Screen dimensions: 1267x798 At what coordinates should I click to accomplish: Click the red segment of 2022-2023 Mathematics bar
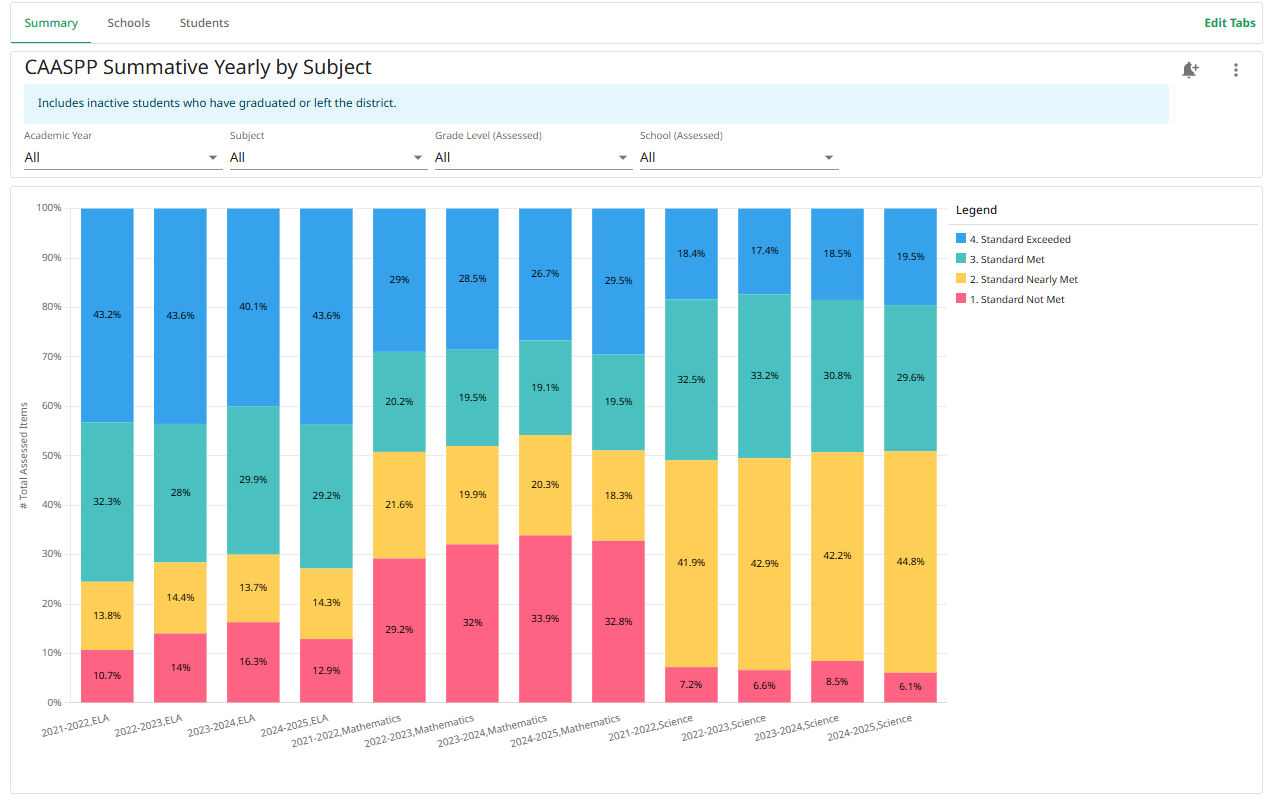(472, 624)
